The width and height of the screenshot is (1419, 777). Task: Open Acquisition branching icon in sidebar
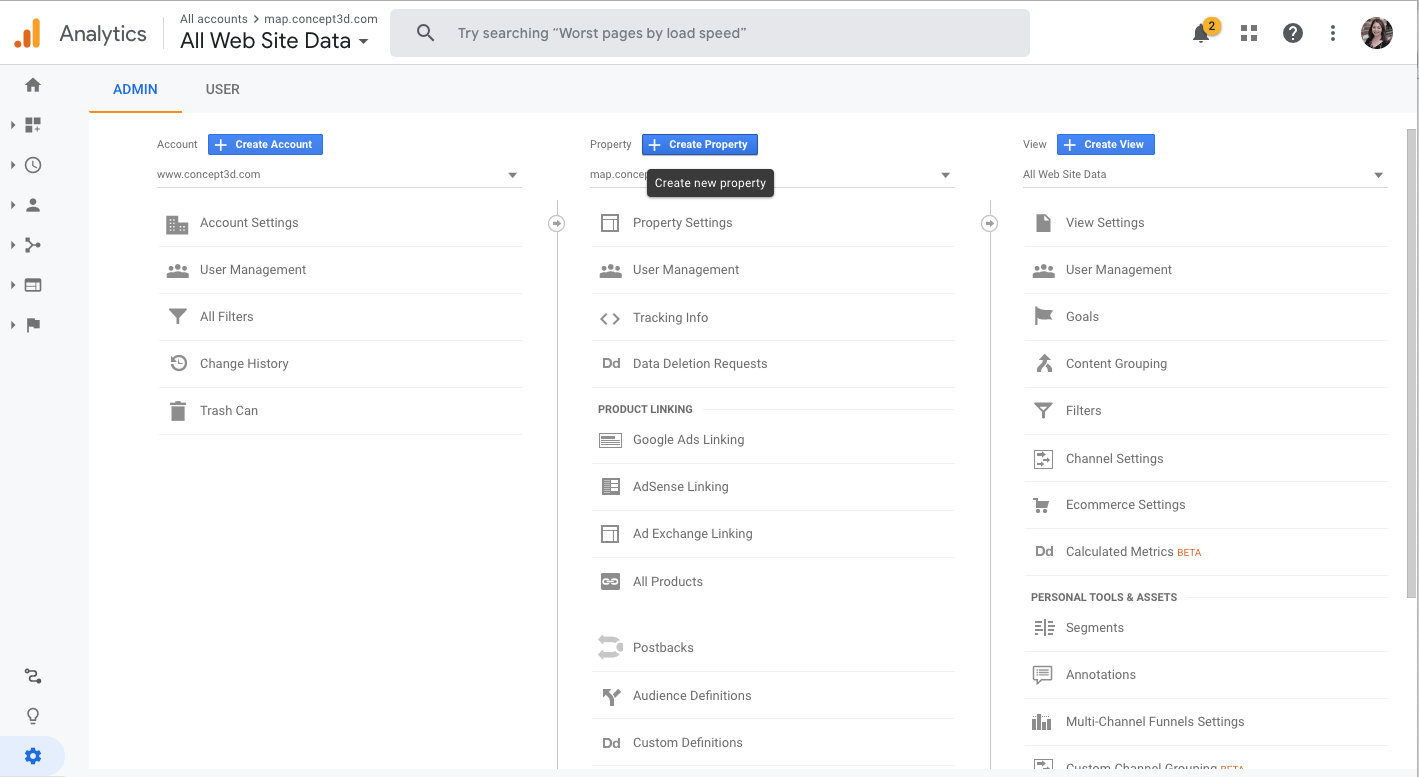click(33, 245)
